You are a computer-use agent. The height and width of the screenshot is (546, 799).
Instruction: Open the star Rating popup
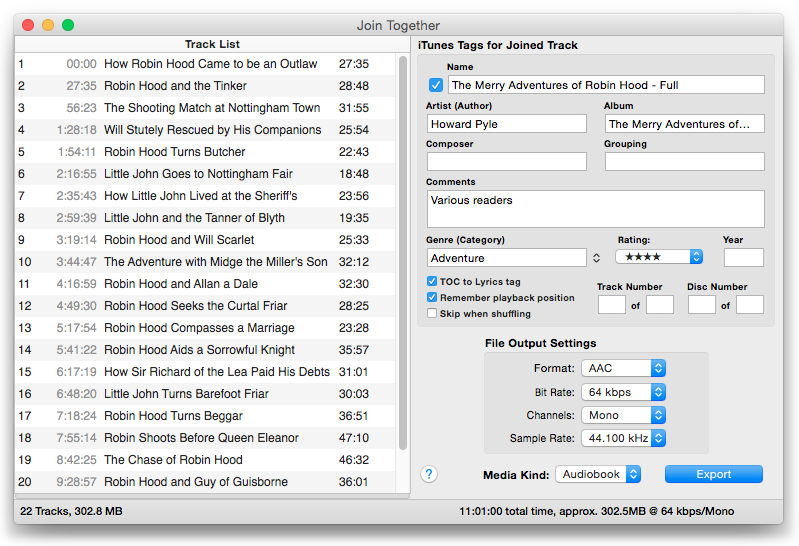658,257
